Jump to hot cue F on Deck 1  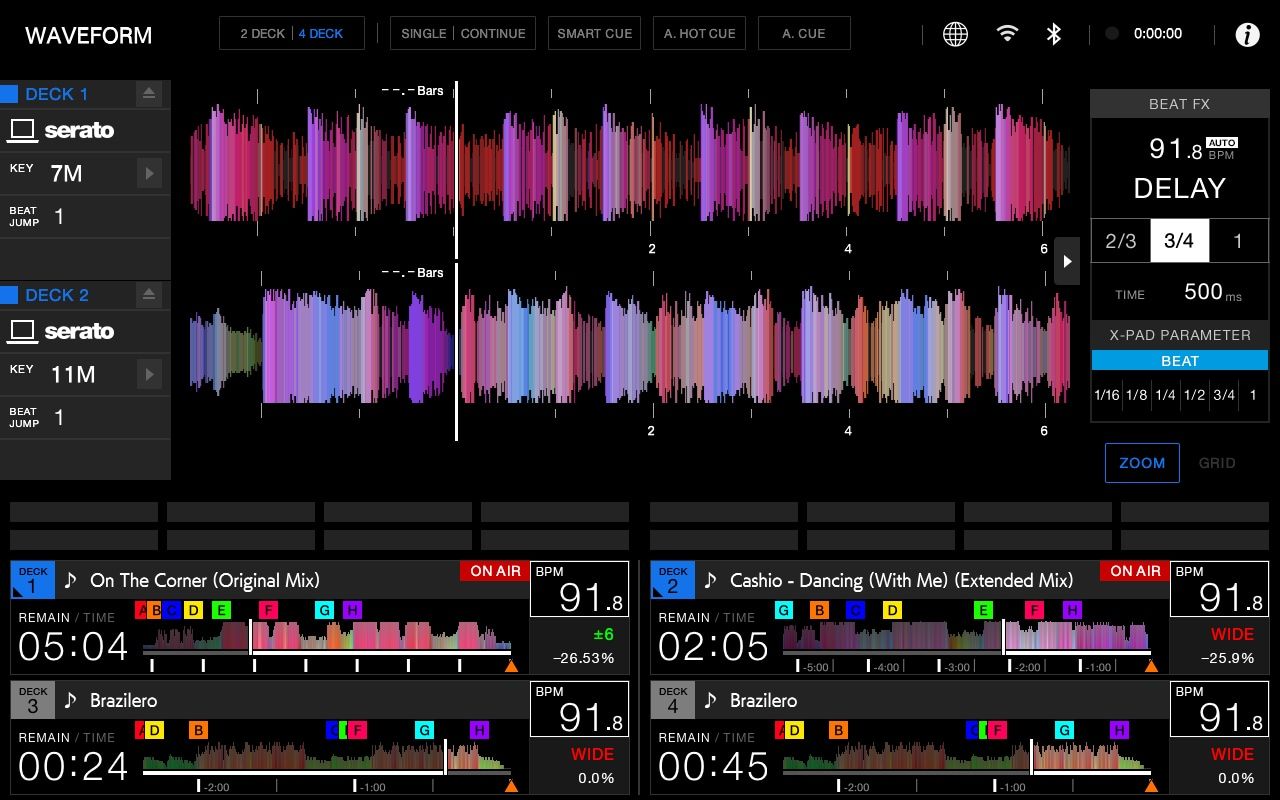coord(268,610)
